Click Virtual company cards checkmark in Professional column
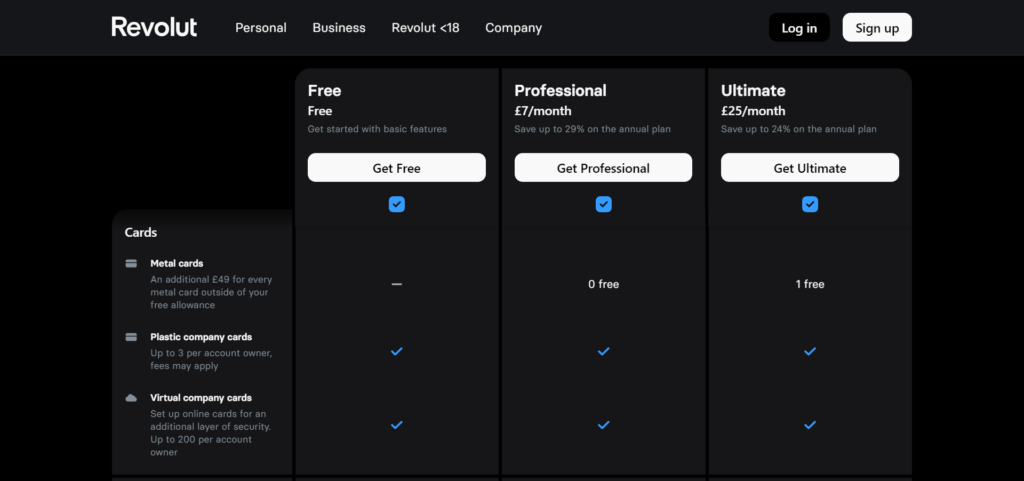1024x481 pixels. point(603,424)
